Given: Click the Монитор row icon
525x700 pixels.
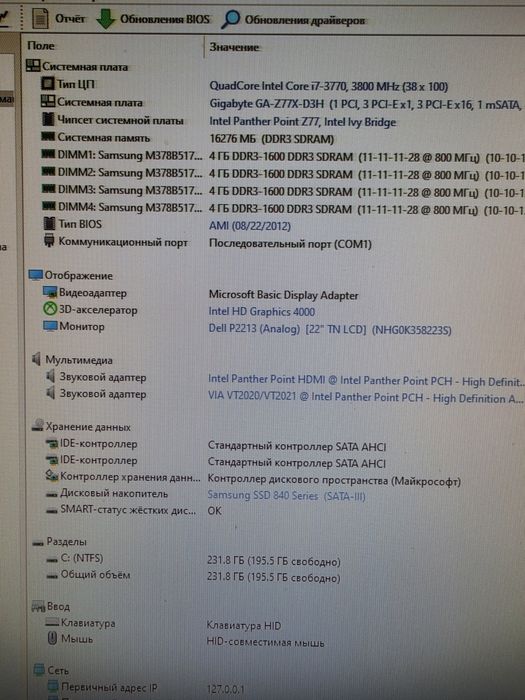Looking at the screenshot, I should coord(50,326).
